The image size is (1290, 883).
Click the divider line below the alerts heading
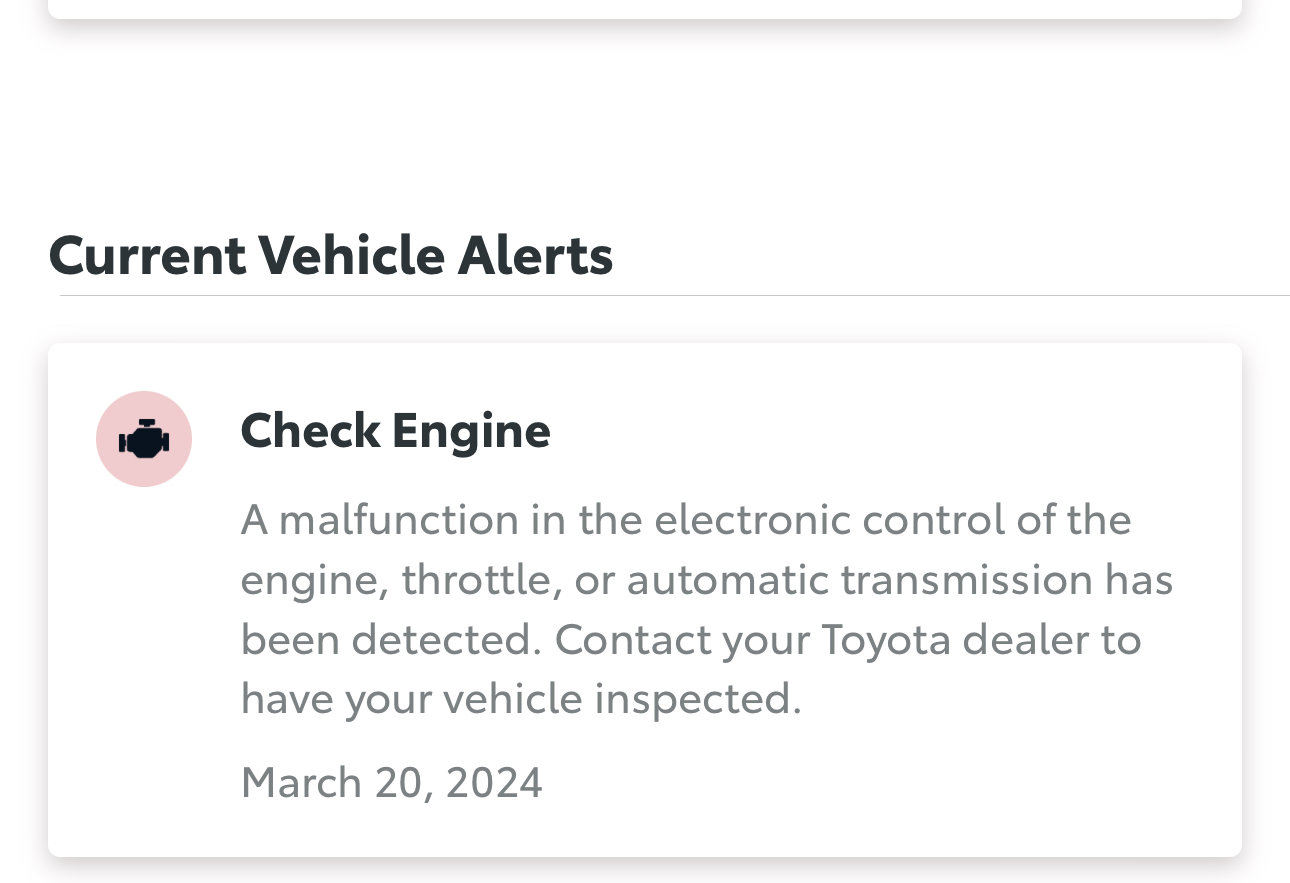[x=675, y=296]
